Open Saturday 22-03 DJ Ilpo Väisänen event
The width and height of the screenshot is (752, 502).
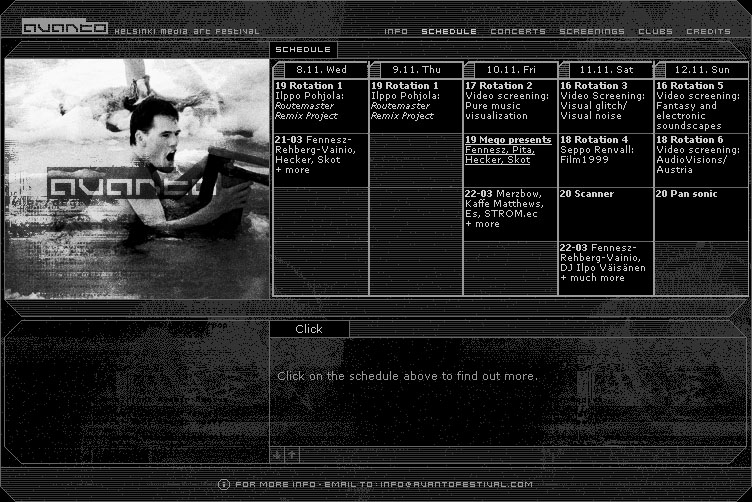pyautogui.click(x=606, y=268)
